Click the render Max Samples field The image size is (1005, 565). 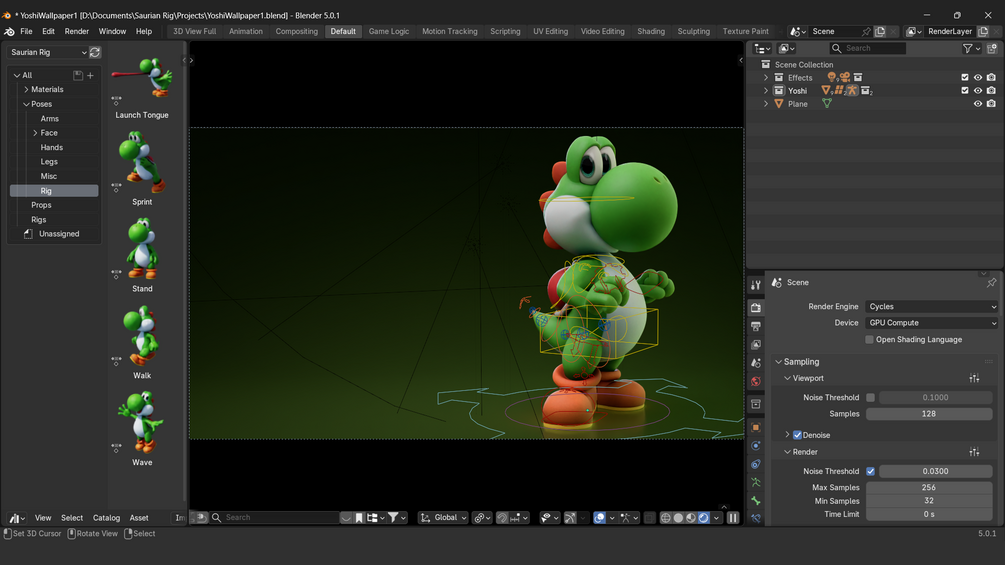coord(929,488)
